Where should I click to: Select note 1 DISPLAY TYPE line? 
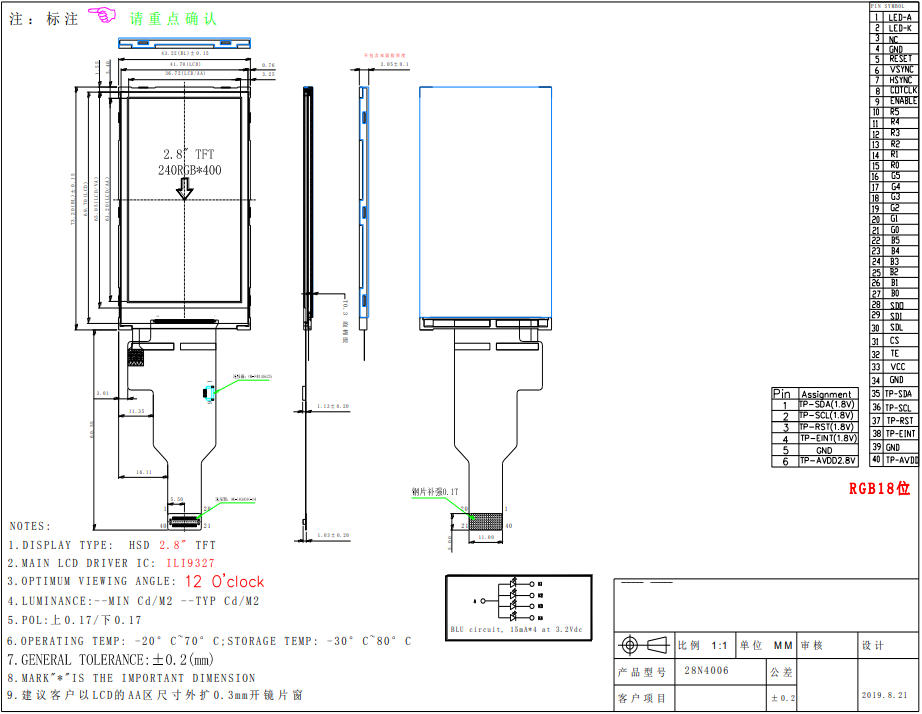tap(112, 545)
